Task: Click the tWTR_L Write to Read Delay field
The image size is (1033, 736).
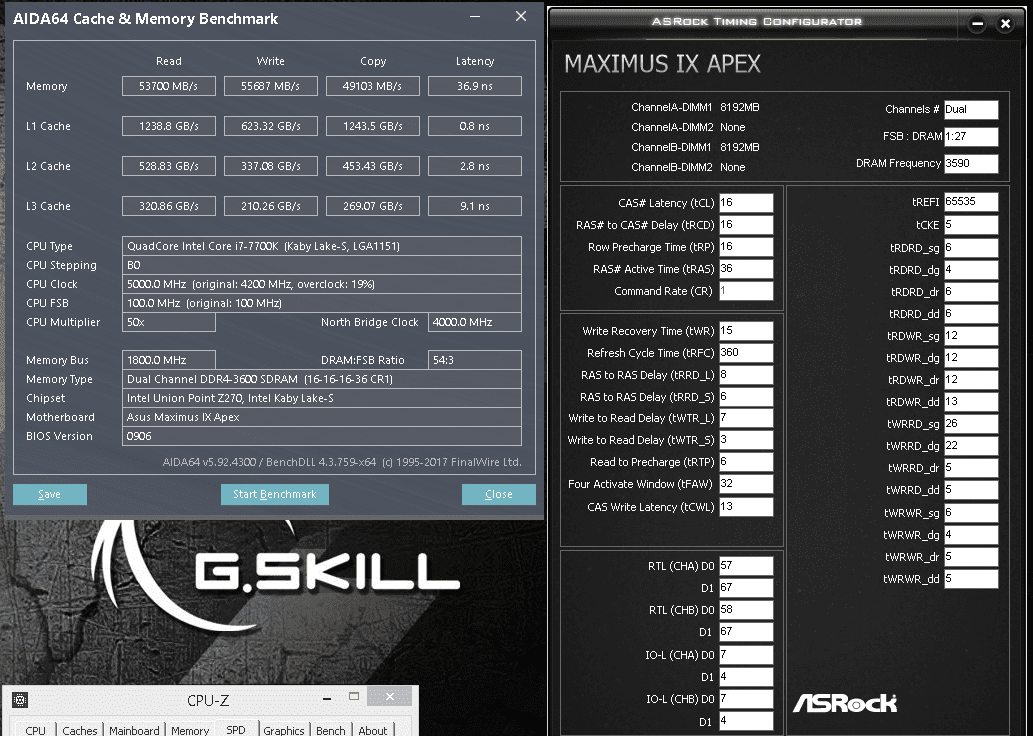Action: coord(746,418)
